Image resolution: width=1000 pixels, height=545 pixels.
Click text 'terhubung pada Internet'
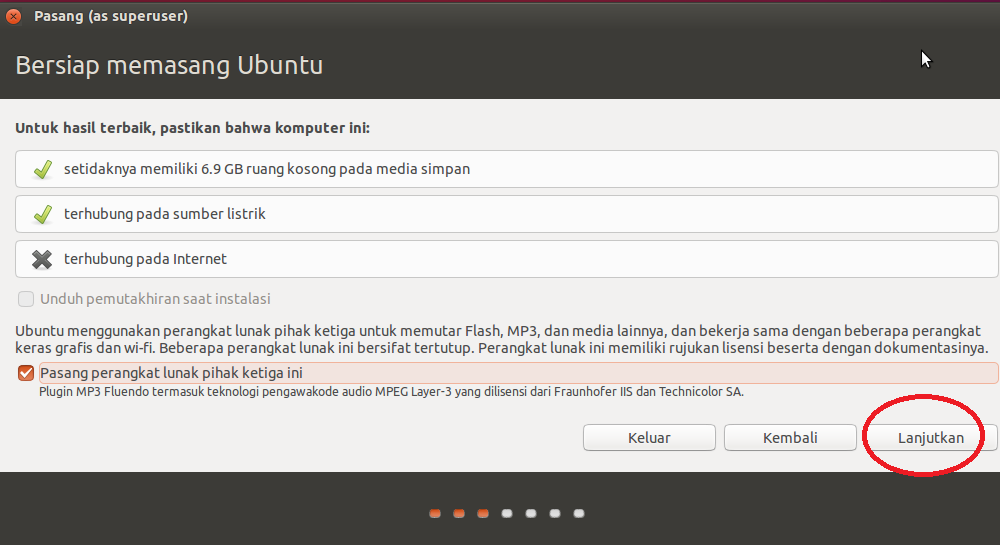click(x=145, y=259)
